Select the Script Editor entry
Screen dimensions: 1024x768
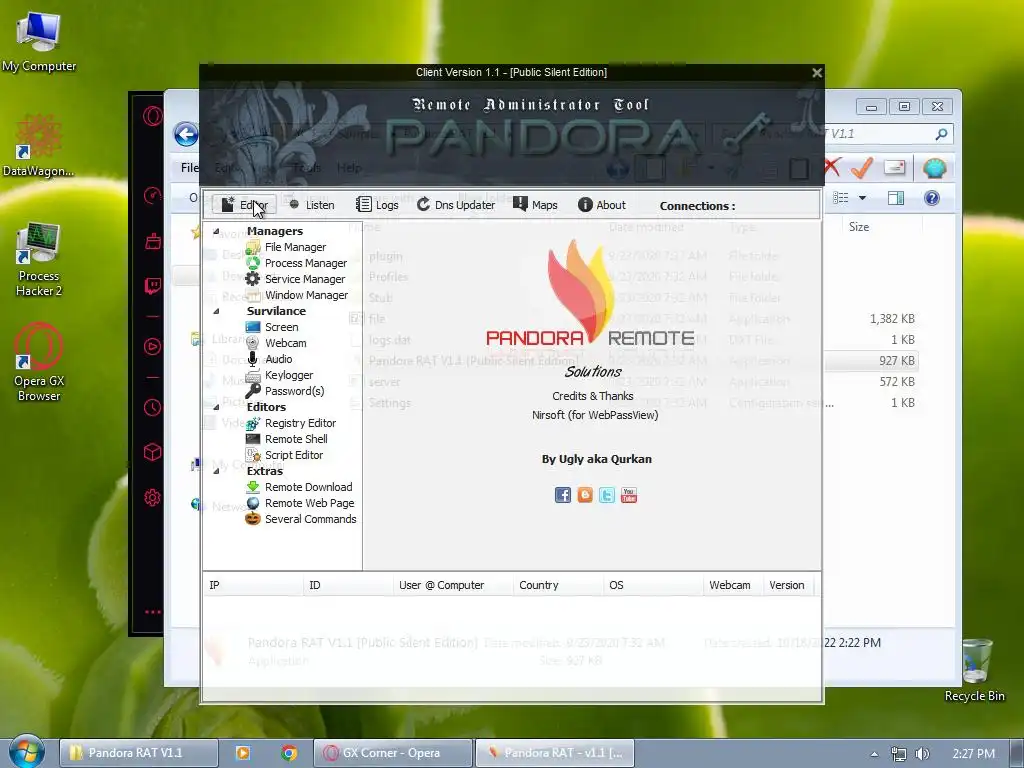(x=285, y=455)
